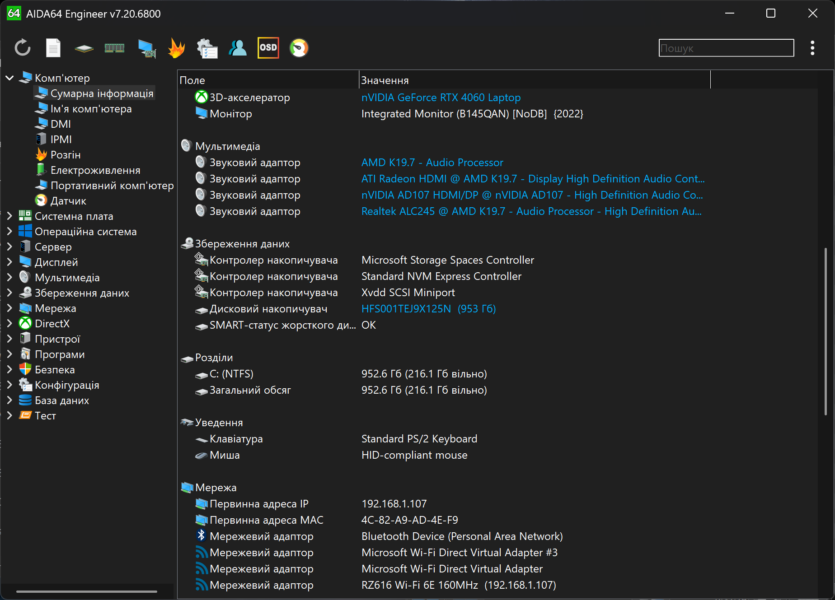The image size is (835, 600).
Task: Open the IPMI tree item
Action: click(61, 139)
